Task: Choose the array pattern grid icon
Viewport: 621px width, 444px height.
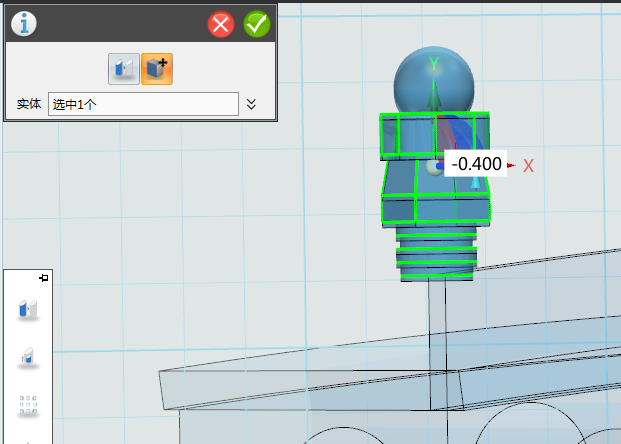Action: point(28,405)
